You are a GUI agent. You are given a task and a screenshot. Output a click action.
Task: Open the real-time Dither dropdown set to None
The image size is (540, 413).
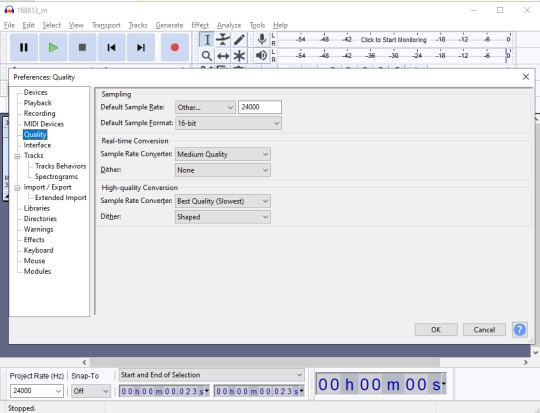[223, 170]
